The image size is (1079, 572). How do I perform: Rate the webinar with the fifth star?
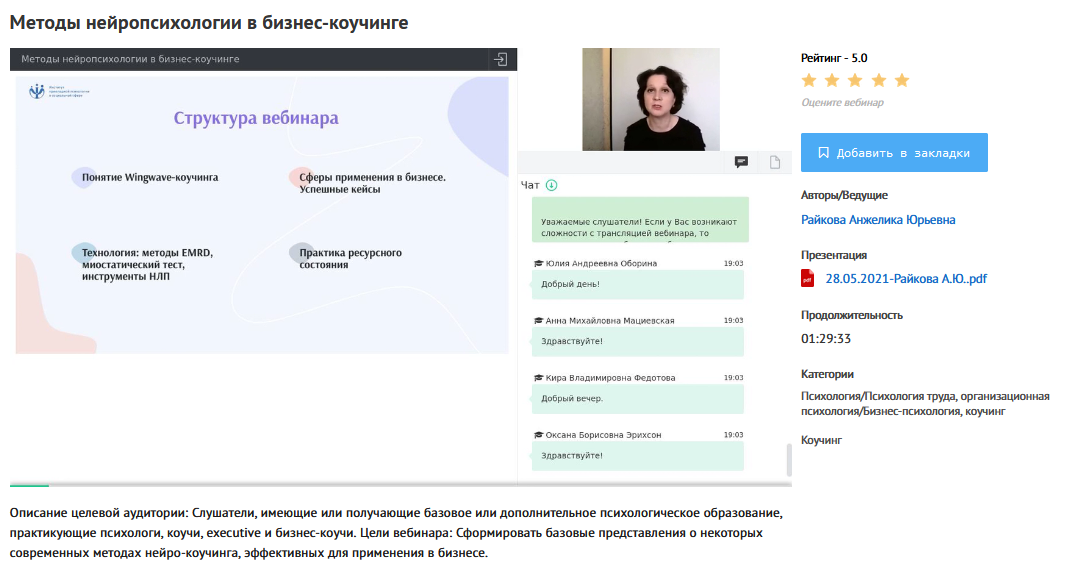pos(902,80)
